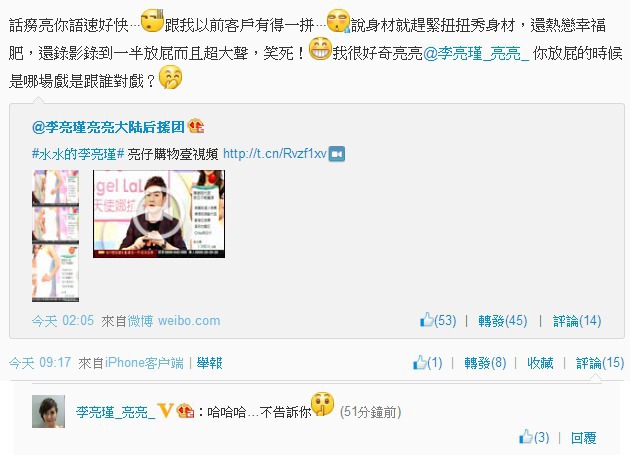Like the post with the 1-like thumbs-up
This screenshot has height=455, width=630.
pyautogui.click(x=420, y=362)
